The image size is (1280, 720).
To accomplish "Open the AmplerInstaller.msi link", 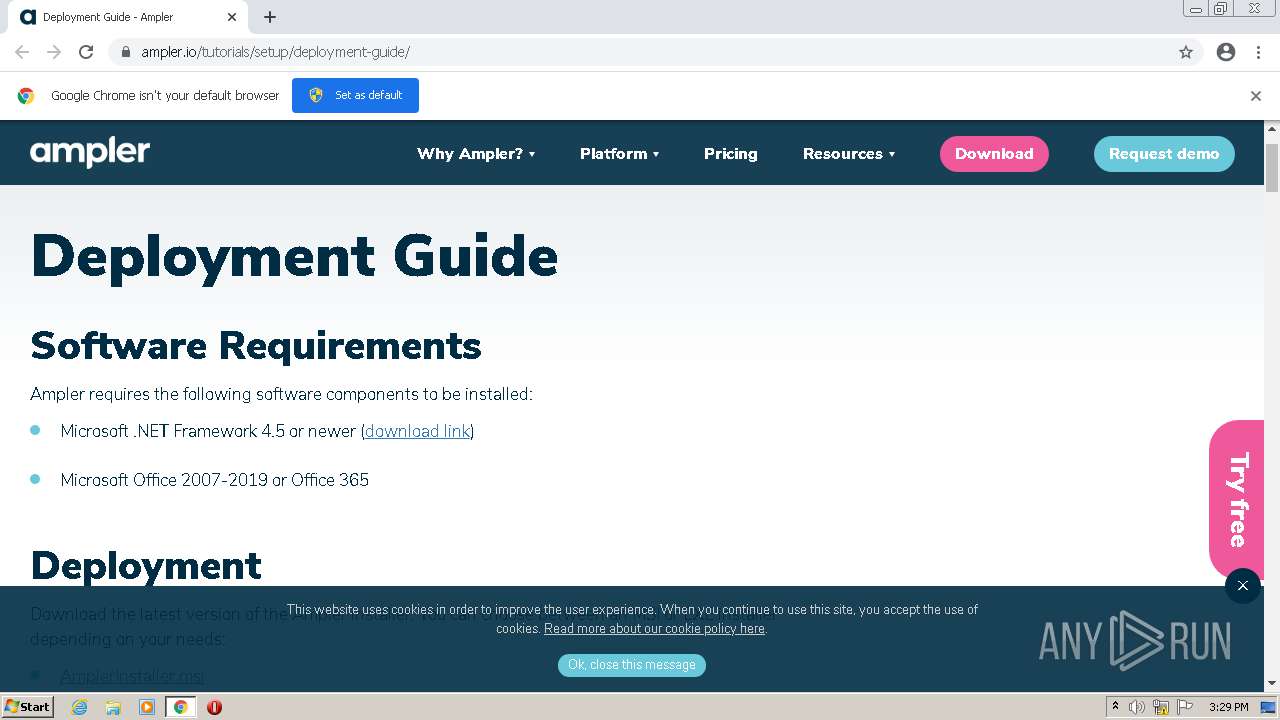I will click(x=132, y=676).
